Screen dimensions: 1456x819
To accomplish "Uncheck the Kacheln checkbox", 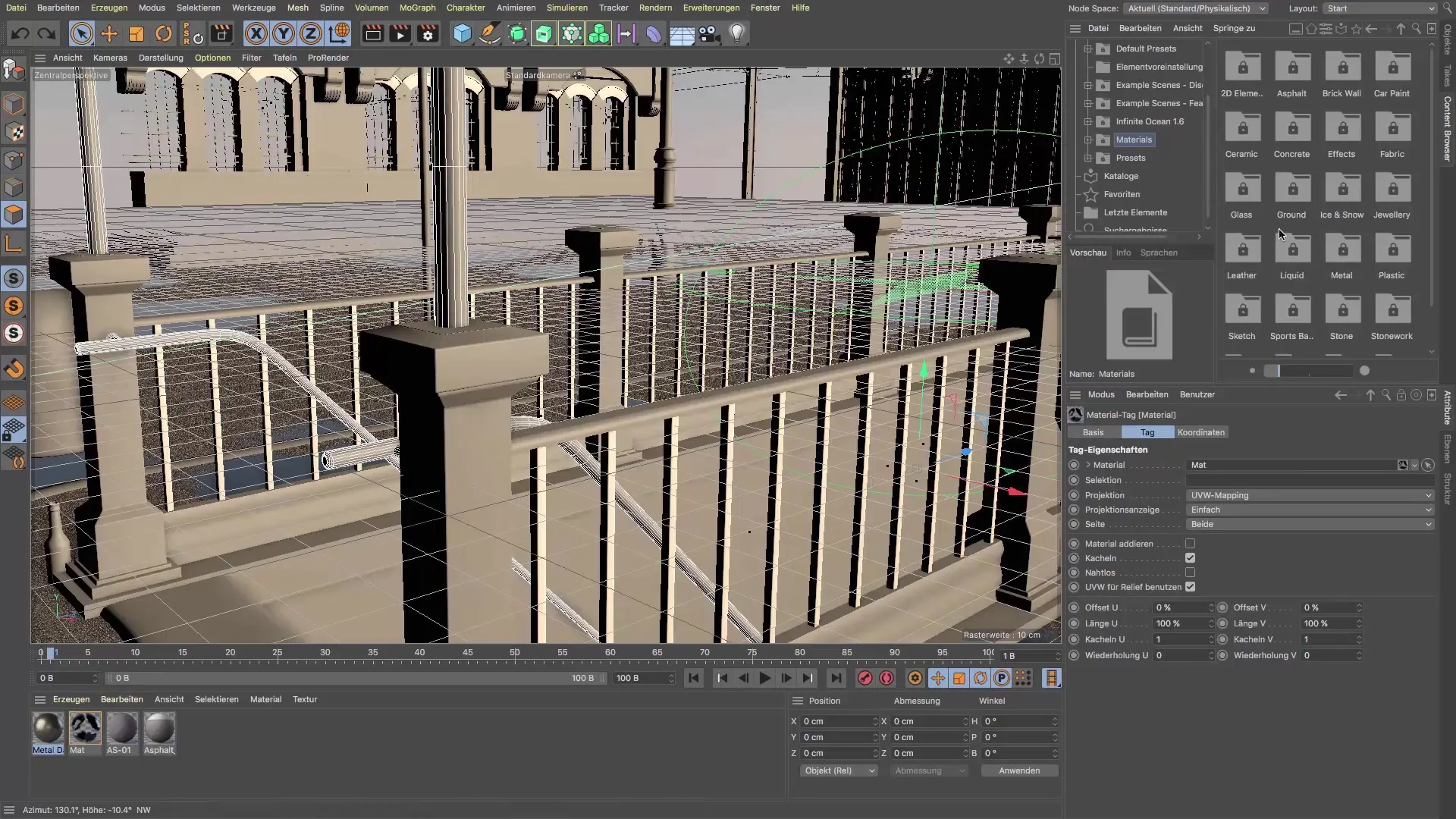I will coord(1190,558).
